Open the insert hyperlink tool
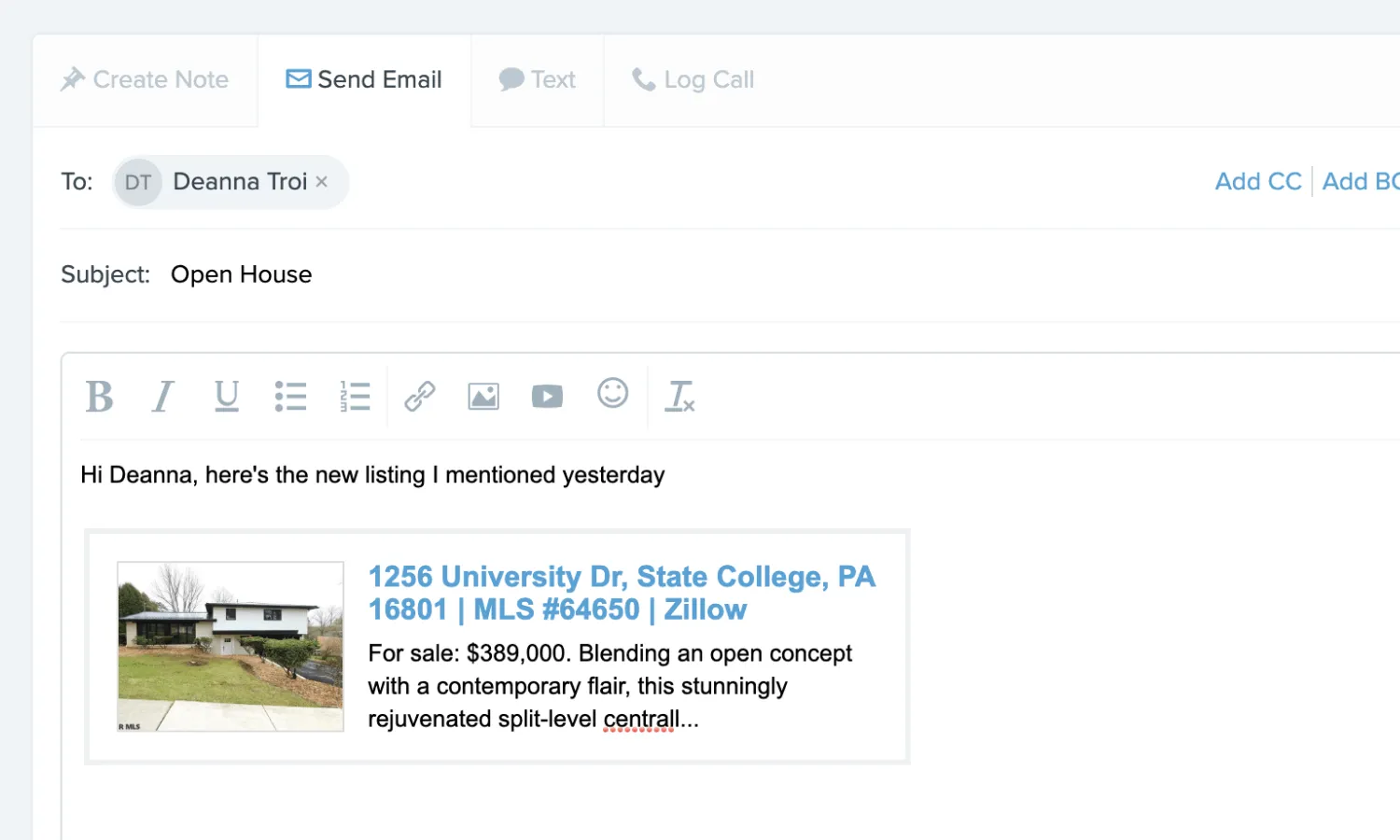This screenshot has width=1400, height=840. click(x=419, y=396)
